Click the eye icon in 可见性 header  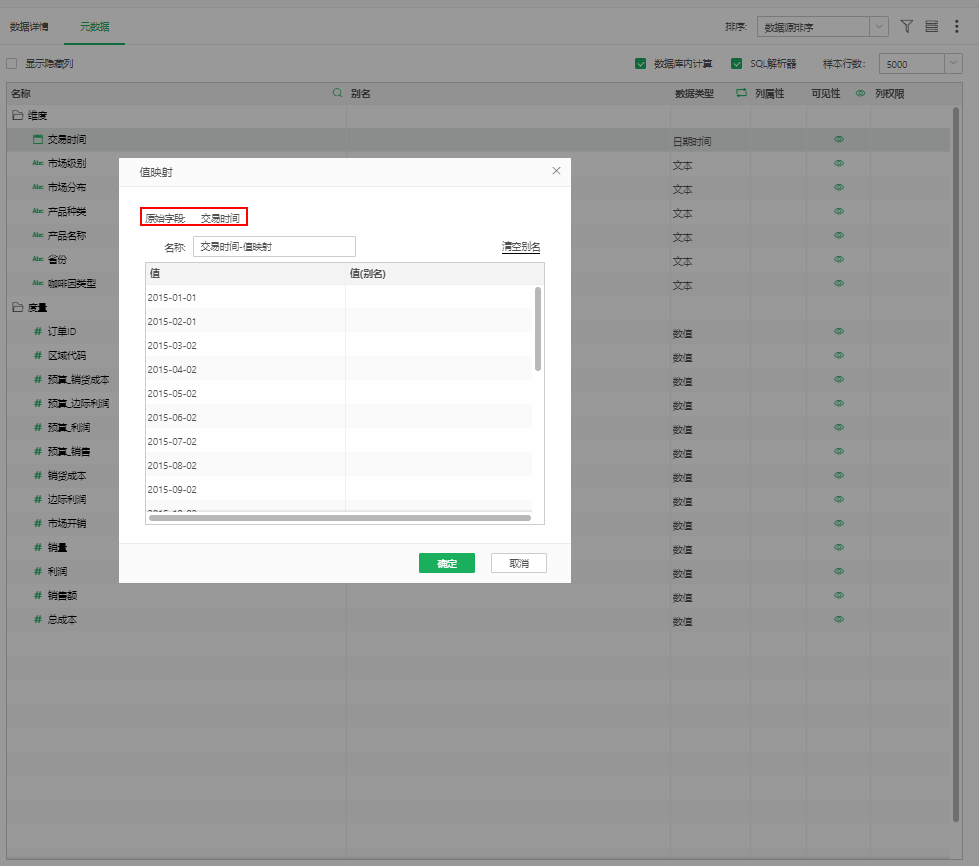860,93
